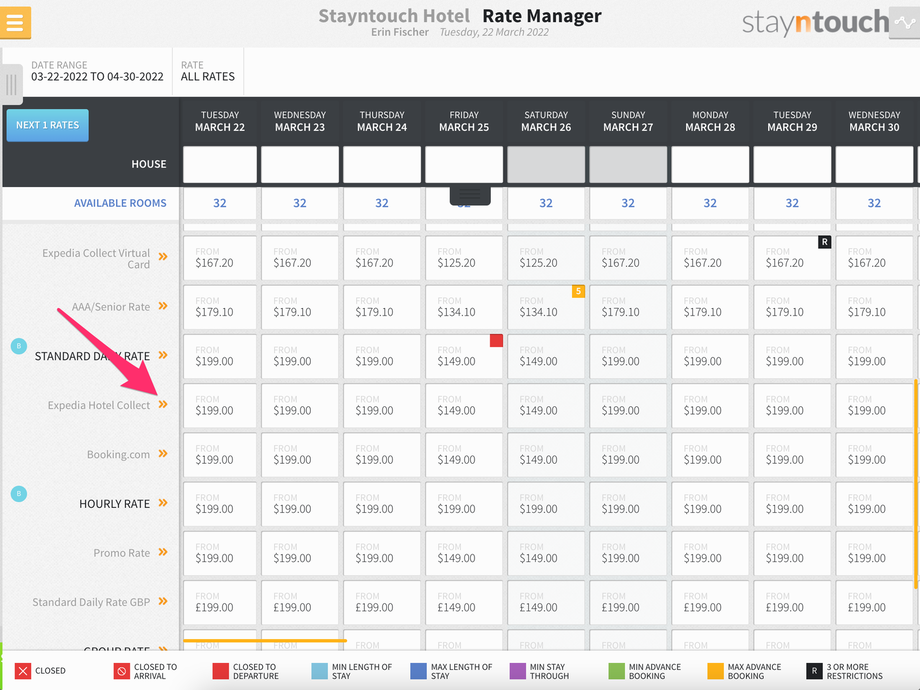The height and width of the screenshot is (690, 920).
Task: Click the MIN STAY THROUGH purple swatch
Action: (518, 671)
